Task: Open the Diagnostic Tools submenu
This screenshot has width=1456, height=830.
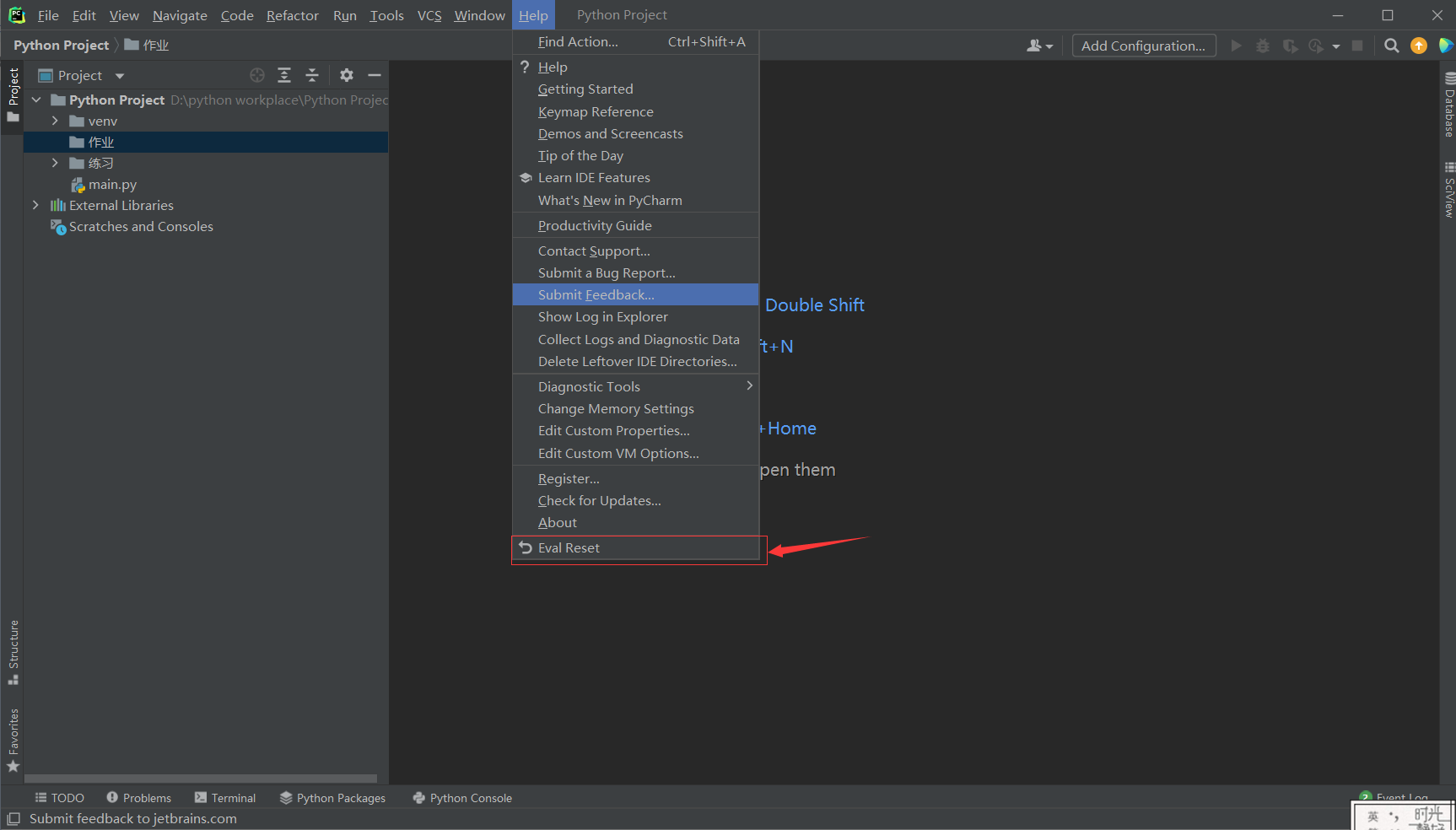Action: click(636, 386)
